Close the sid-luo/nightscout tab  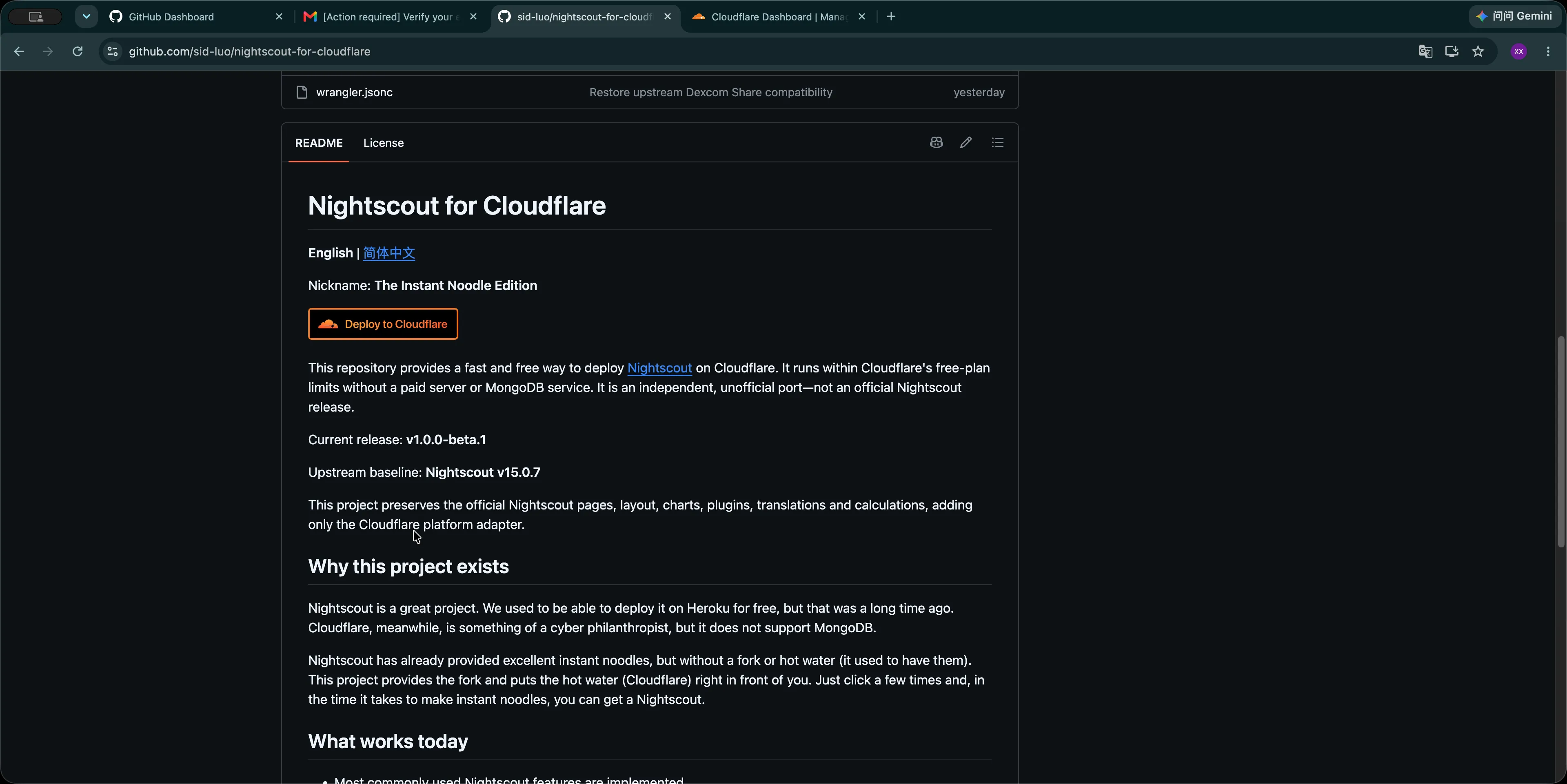coord(667,16)
